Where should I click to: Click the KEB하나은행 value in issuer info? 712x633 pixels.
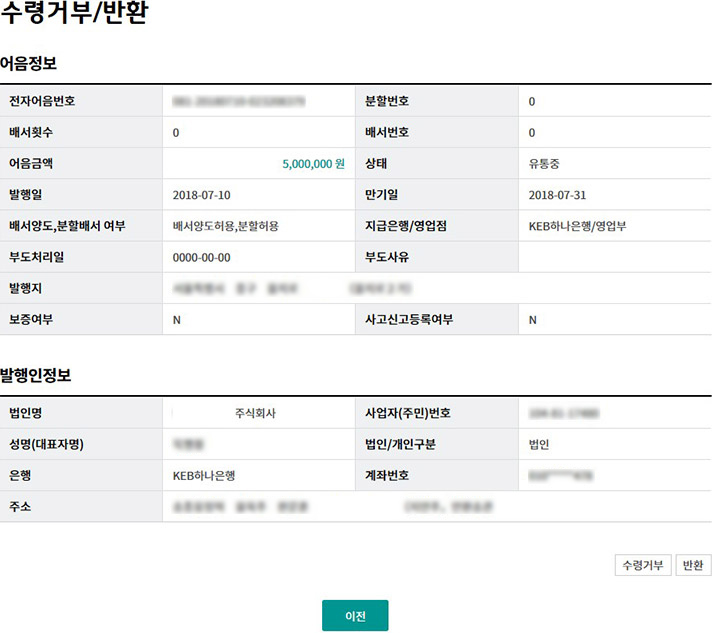tap(210, 476)
